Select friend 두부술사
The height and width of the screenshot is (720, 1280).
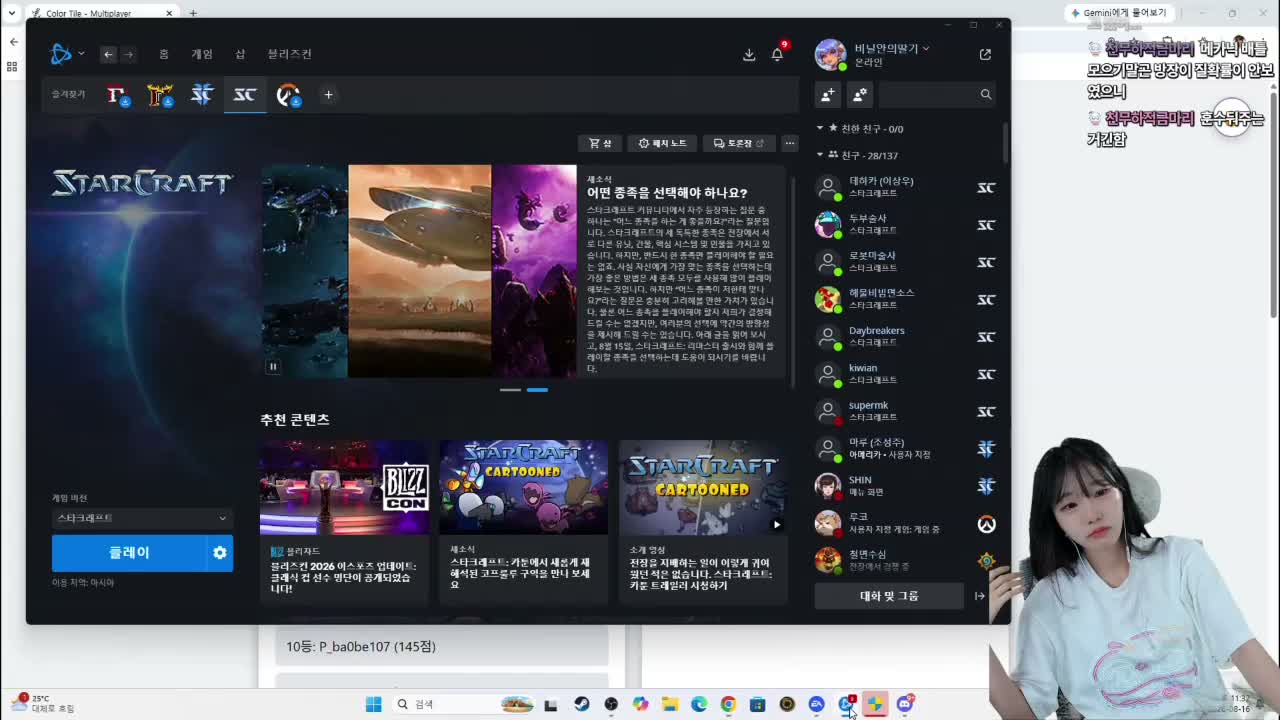pyautogui.click(x=905, y=224)
